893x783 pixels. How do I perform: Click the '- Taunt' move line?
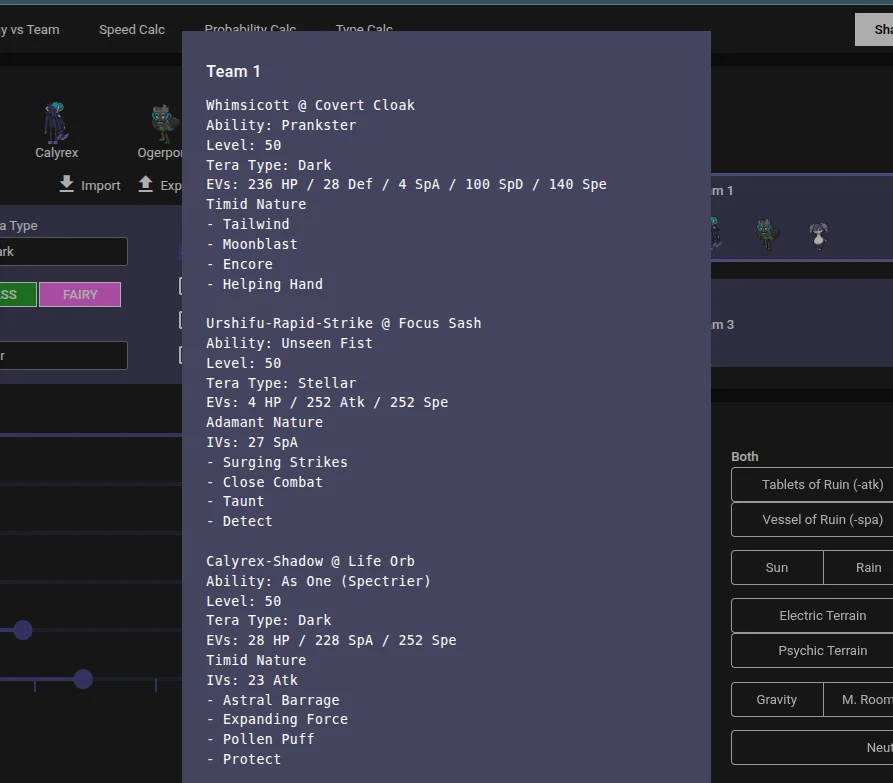pyautogui.click(x=235, y=502)
